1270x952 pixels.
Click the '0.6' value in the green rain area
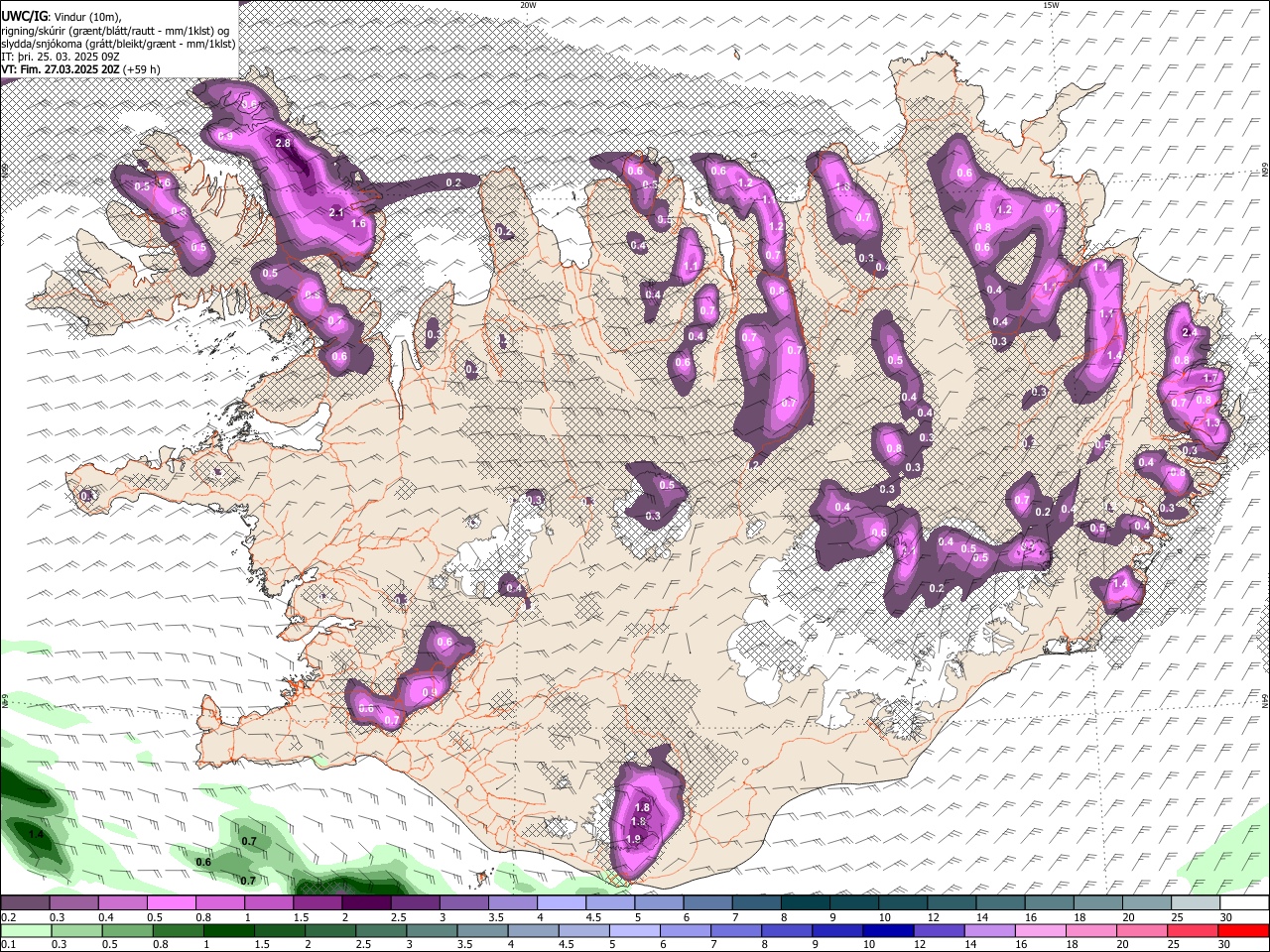203,862
